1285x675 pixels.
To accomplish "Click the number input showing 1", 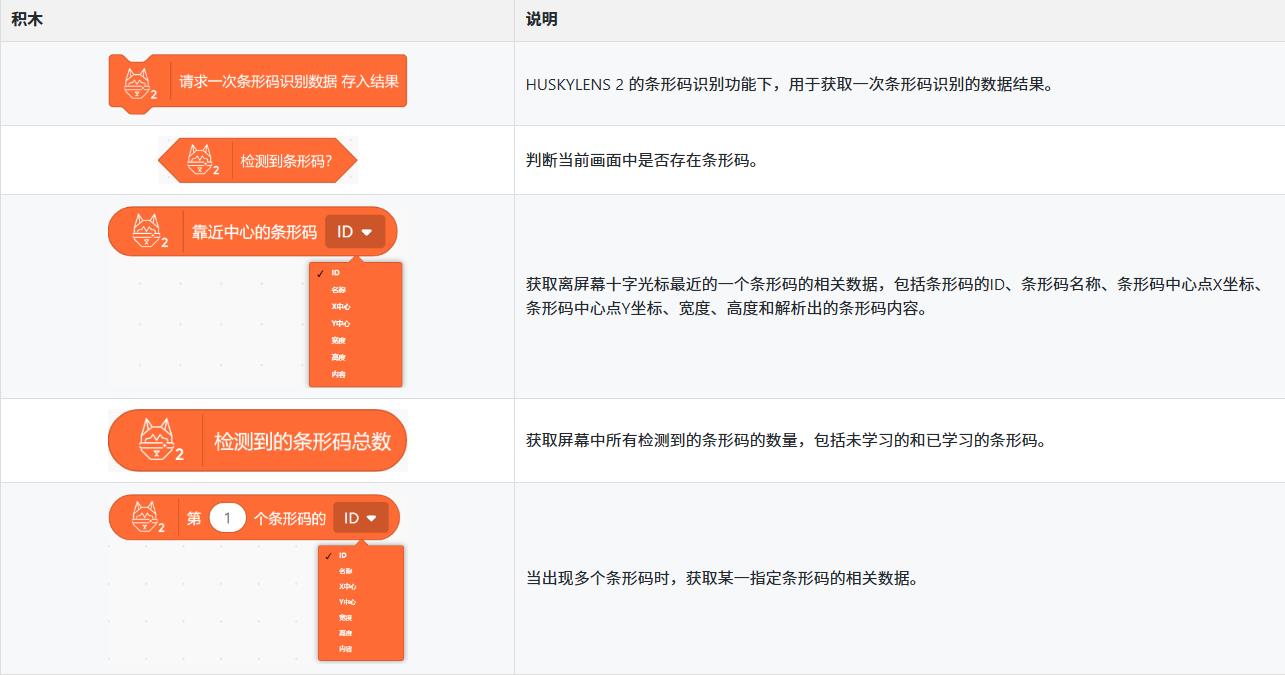I will click(228, 518).
